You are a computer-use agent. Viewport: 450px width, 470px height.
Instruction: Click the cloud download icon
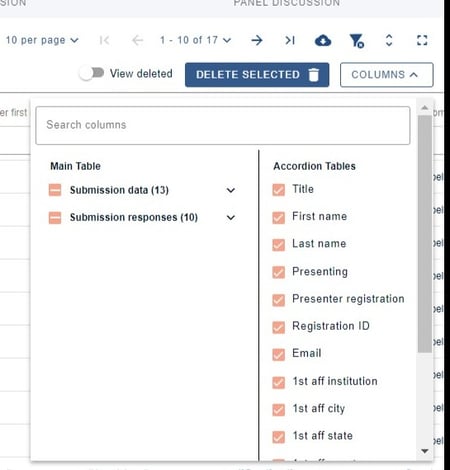(323, 41)
